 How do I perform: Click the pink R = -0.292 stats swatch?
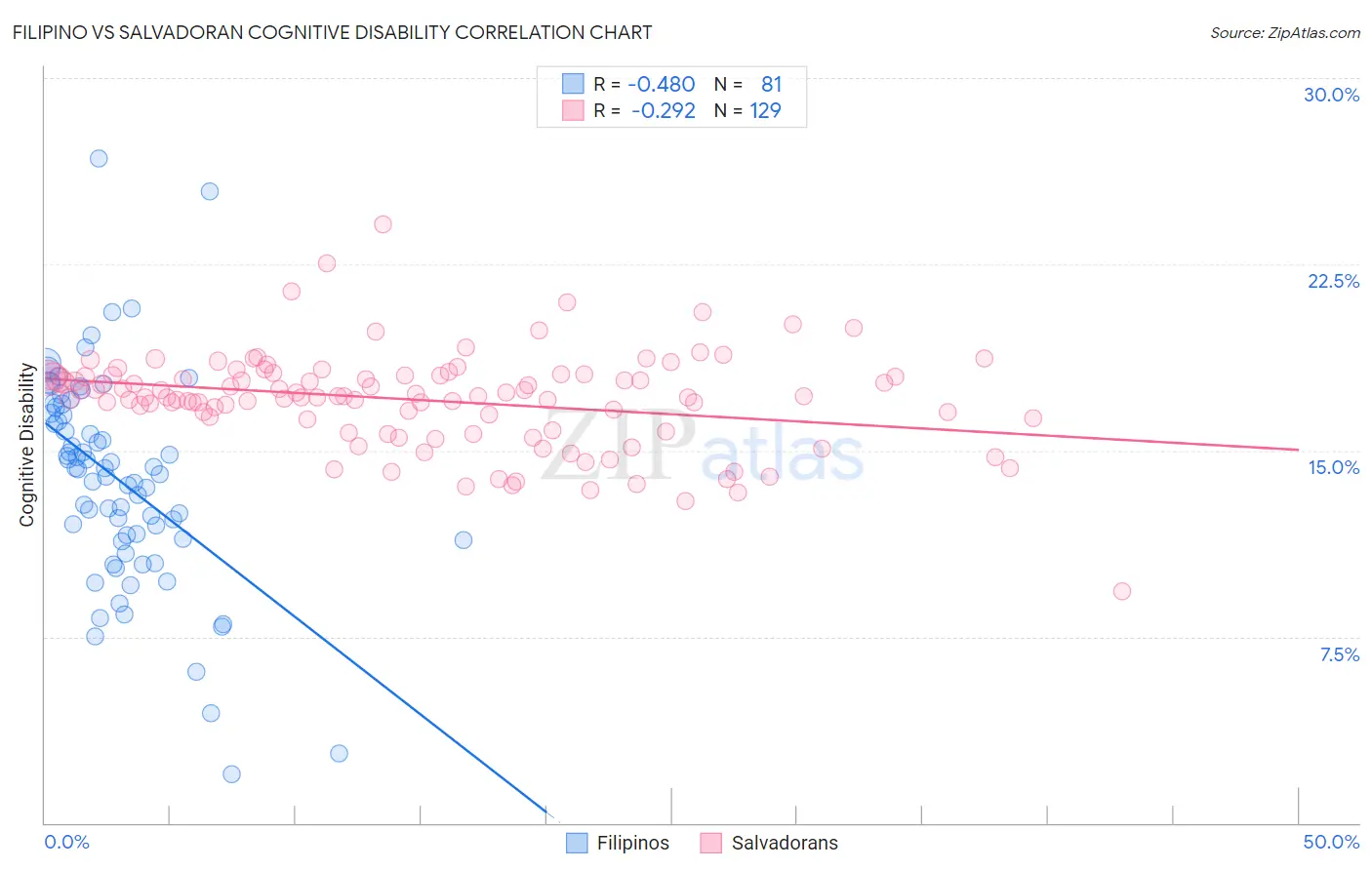(x=573, y=110)
